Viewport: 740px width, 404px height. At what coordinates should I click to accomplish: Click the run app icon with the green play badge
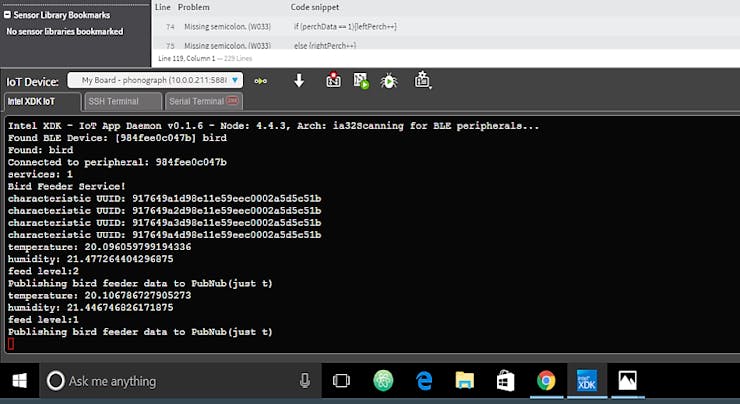pos(361,80)
